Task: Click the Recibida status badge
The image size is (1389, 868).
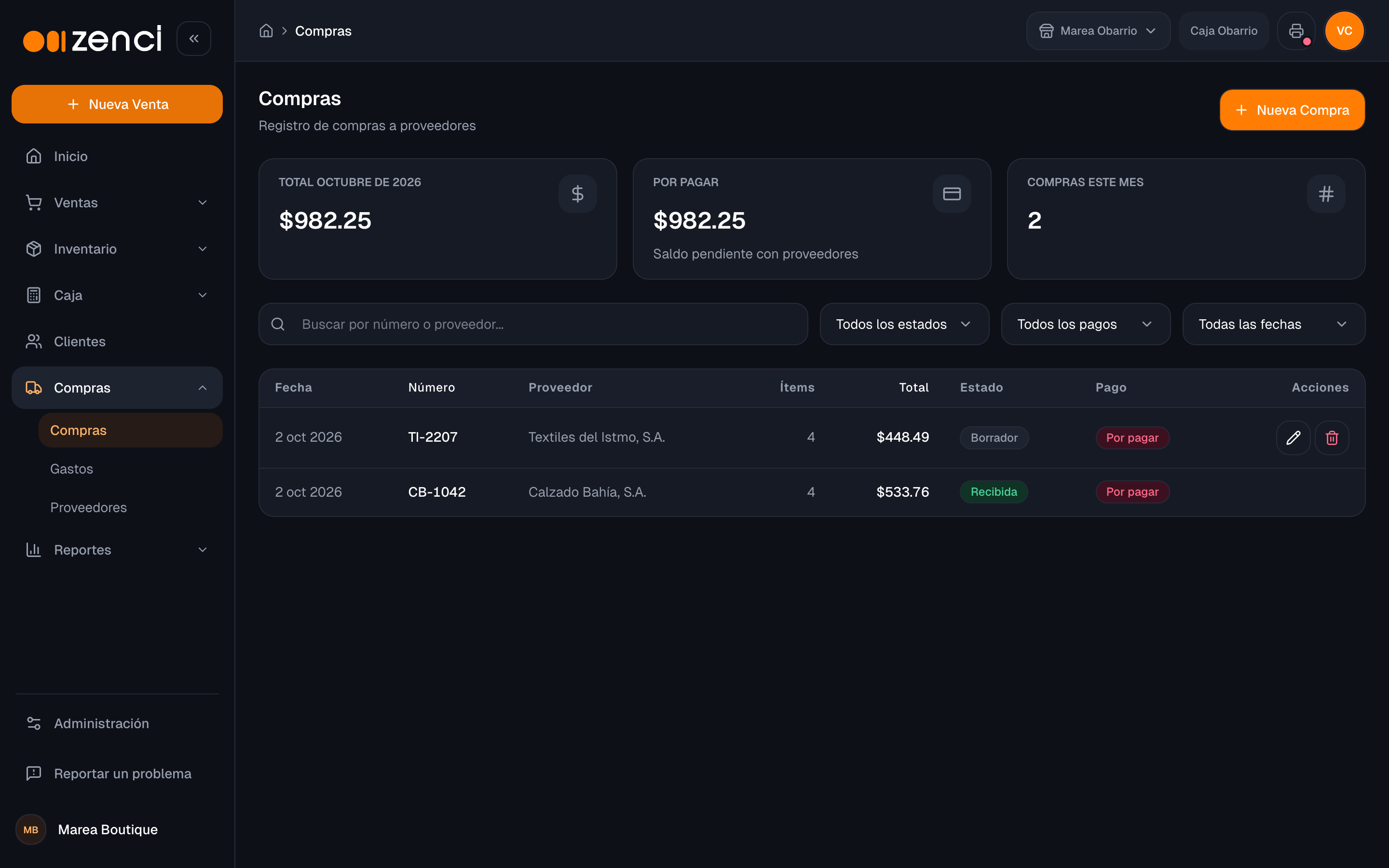Action: click(994, 492)
